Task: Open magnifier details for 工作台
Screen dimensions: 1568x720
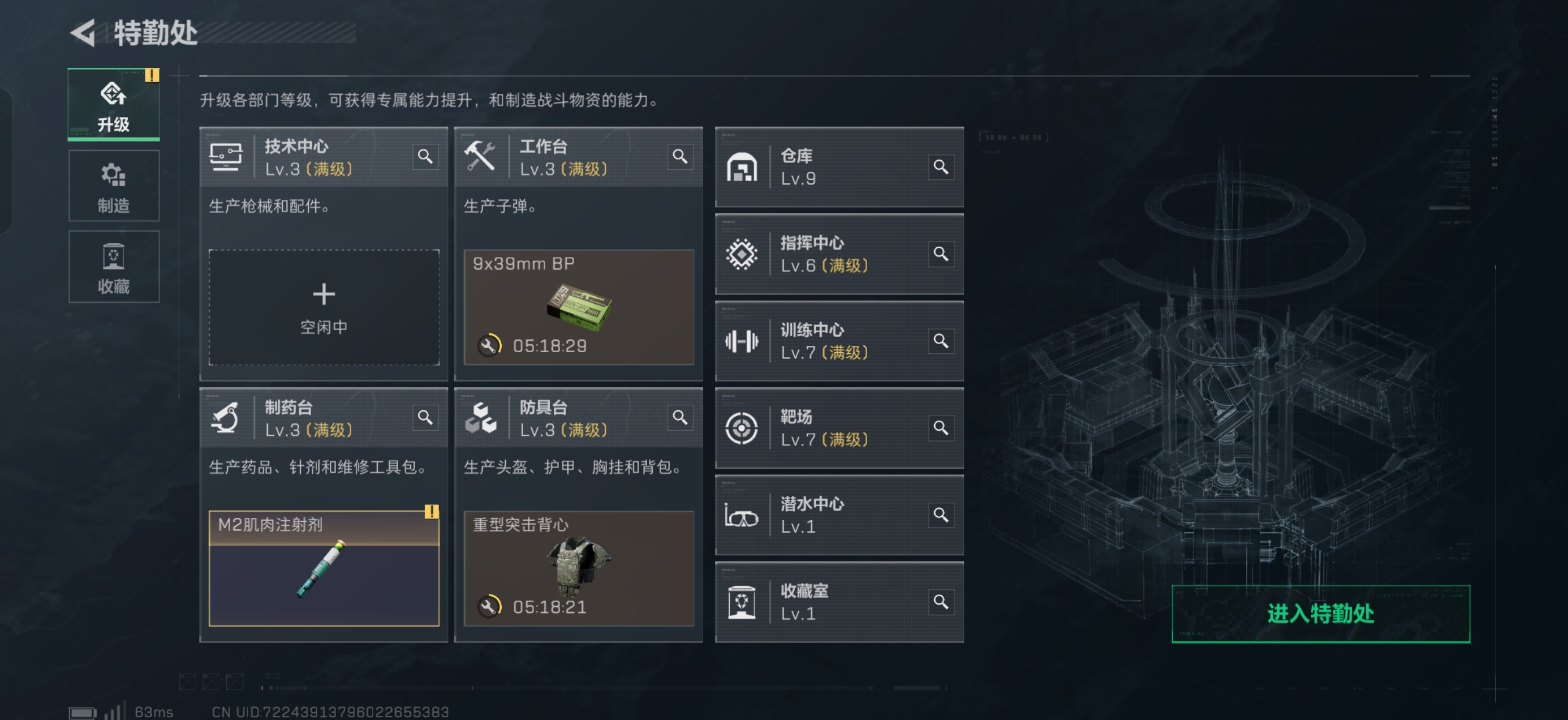Action: (680, 157)
